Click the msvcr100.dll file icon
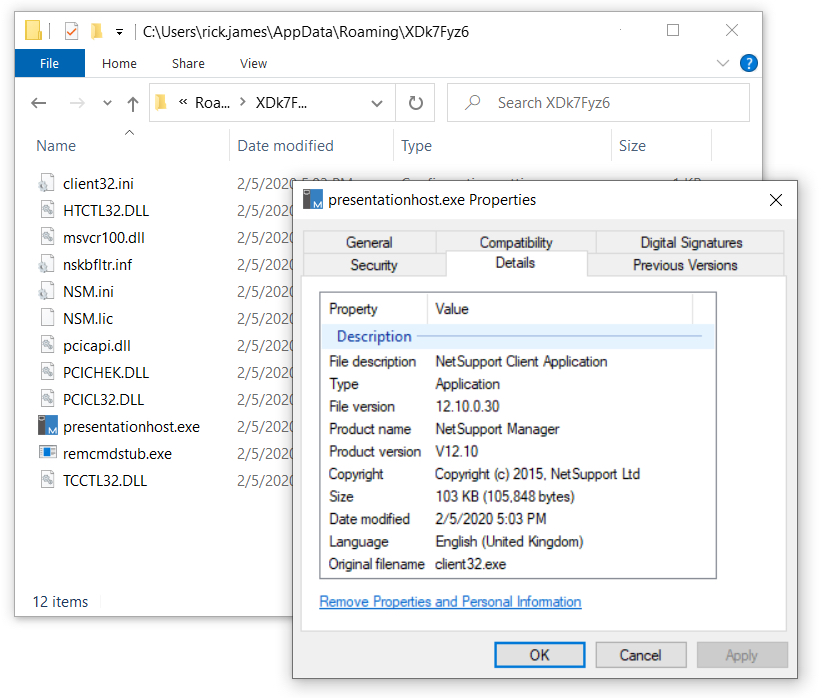Viewport: 827px width, 698px height. coord(47,237)
